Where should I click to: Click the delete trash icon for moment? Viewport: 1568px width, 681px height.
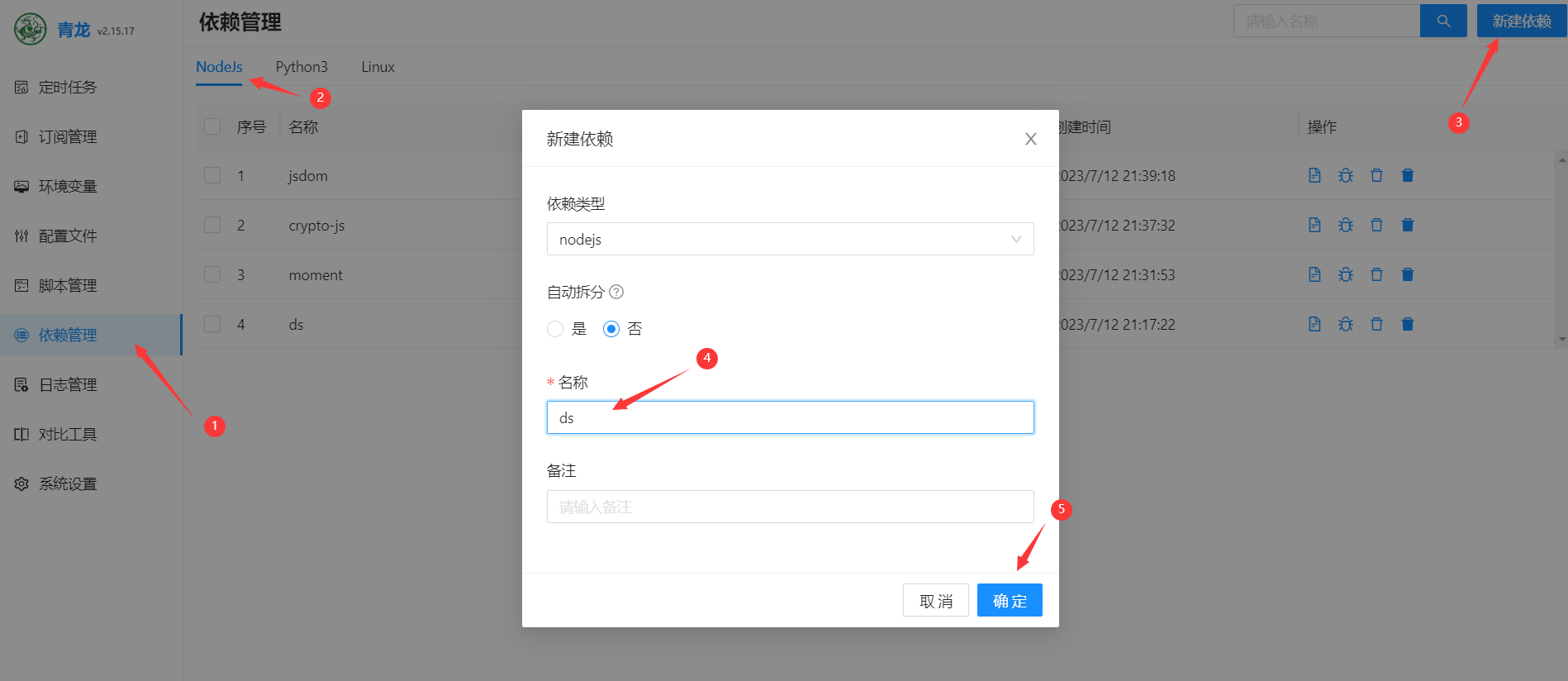[1376, 274]
